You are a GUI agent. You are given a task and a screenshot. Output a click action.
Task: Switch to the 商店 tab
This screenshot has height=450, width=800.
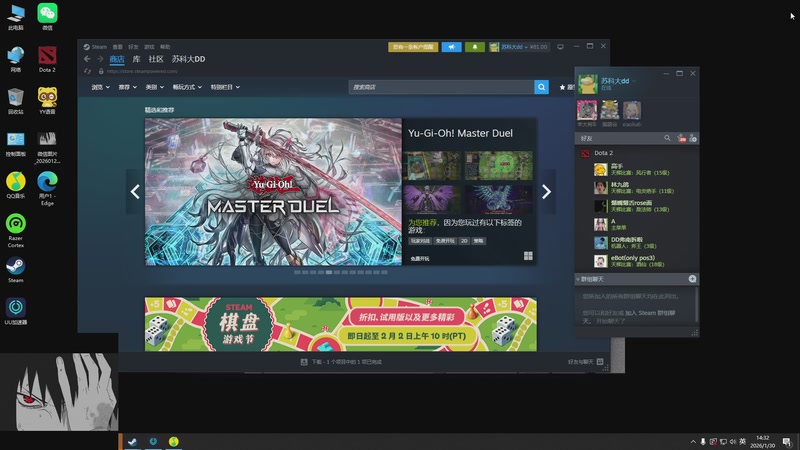coord(117,59)
